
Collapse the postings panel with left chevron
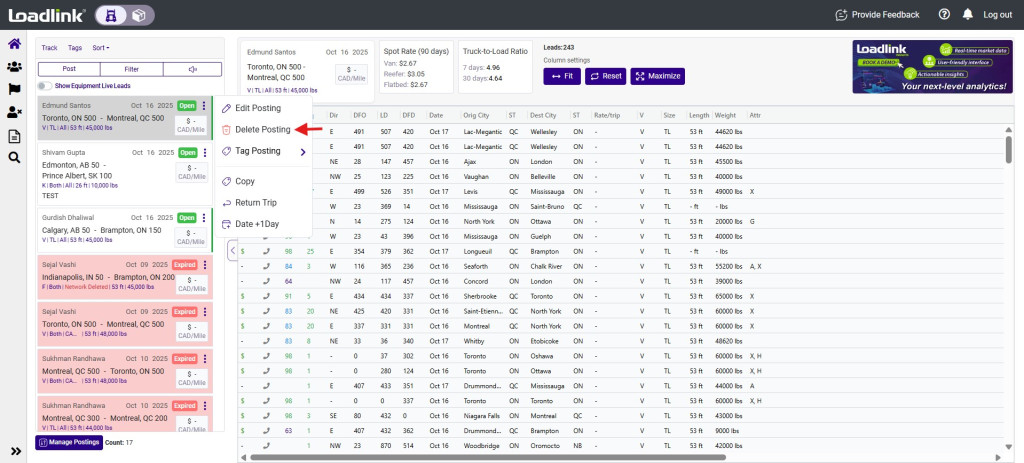[233, 252]
